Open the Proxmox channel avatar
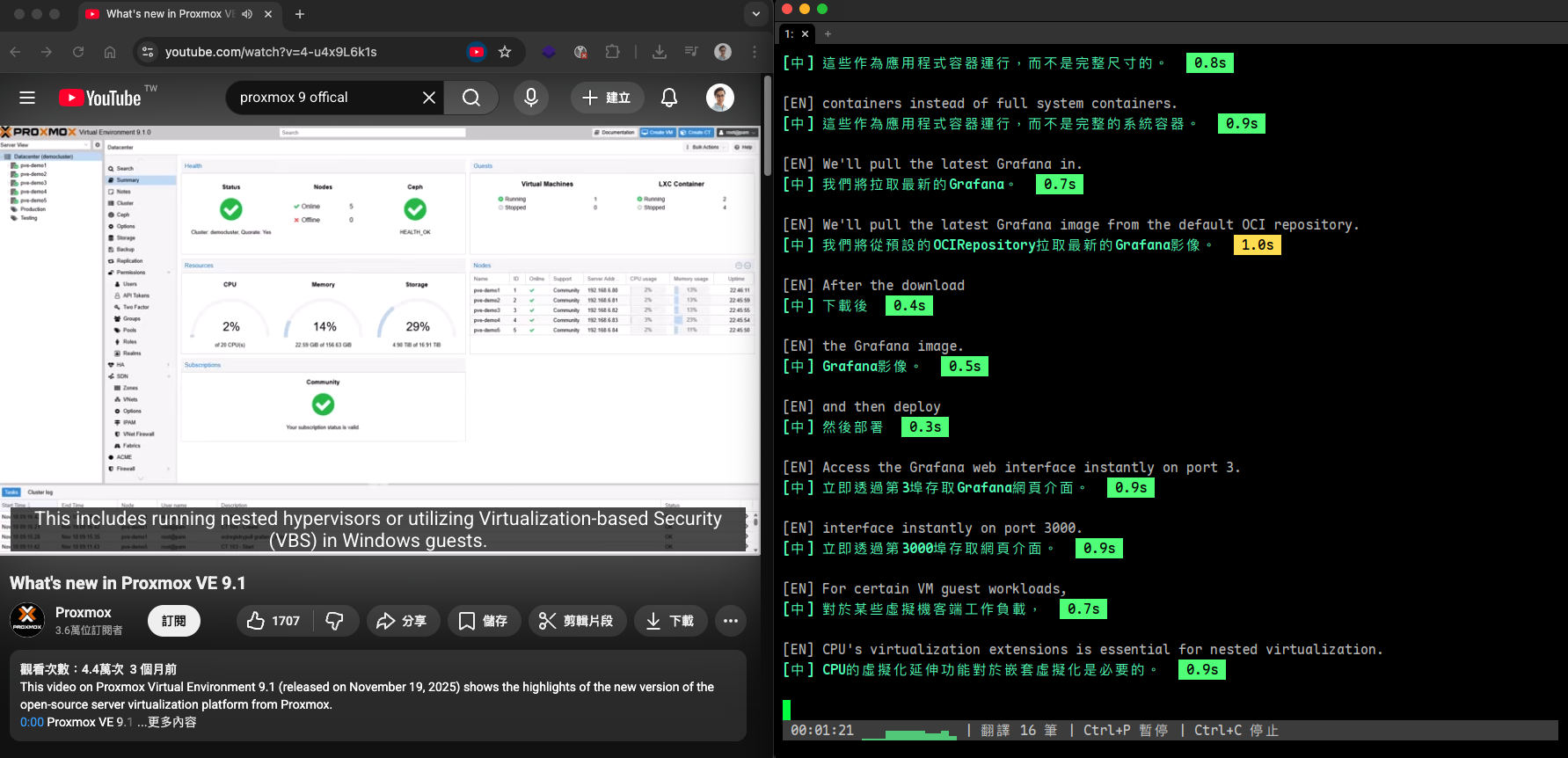The image size is (1568, 758). pyautogui.click(x=27, y=620)
